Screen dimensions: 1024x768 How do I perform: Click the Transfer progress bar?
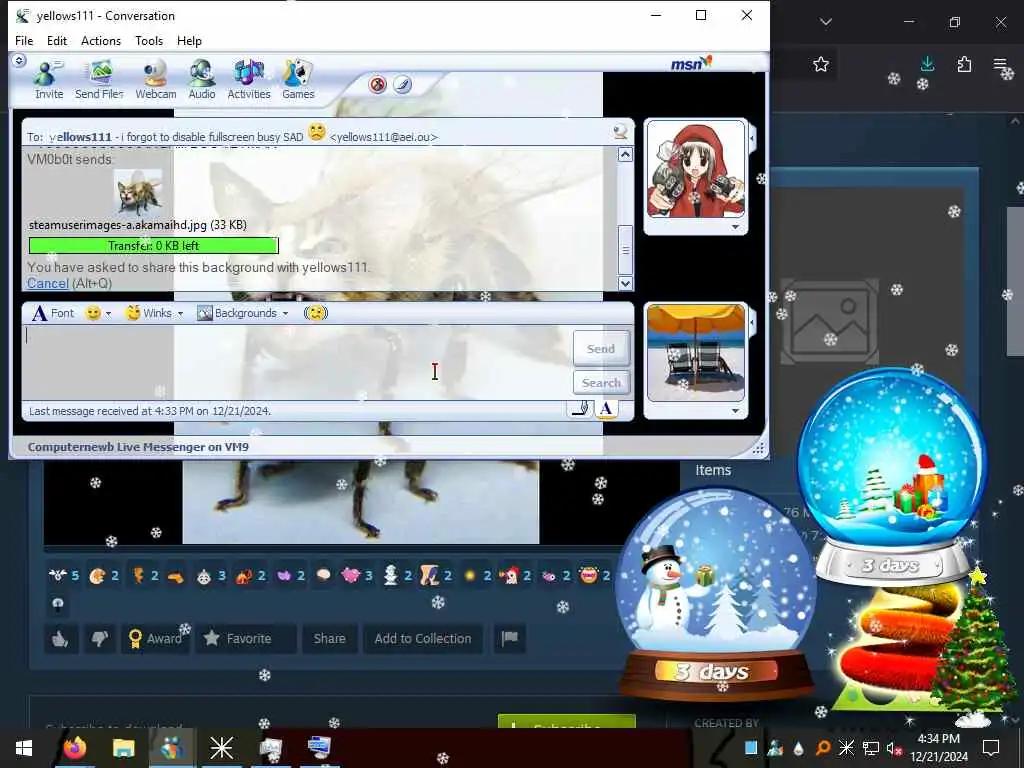coord(153,246)
